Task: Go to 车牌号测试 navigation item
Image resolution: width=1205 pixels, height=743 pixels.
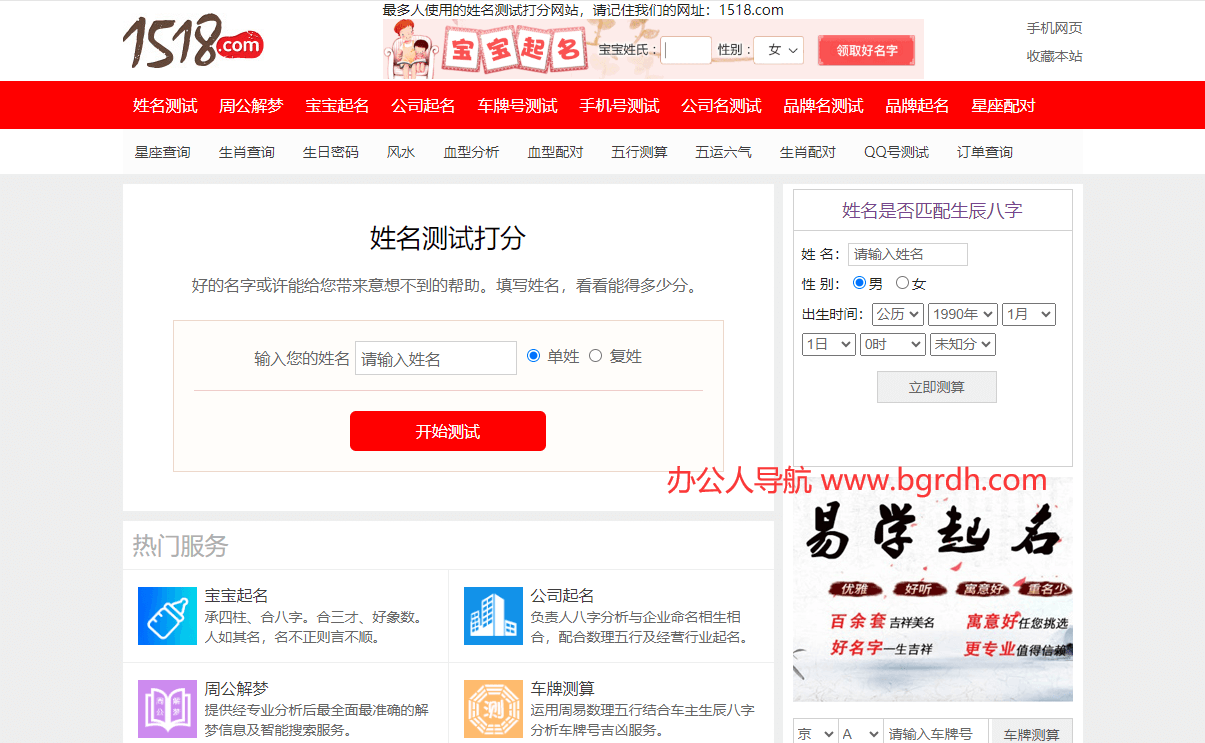Action: pos(517,106)
